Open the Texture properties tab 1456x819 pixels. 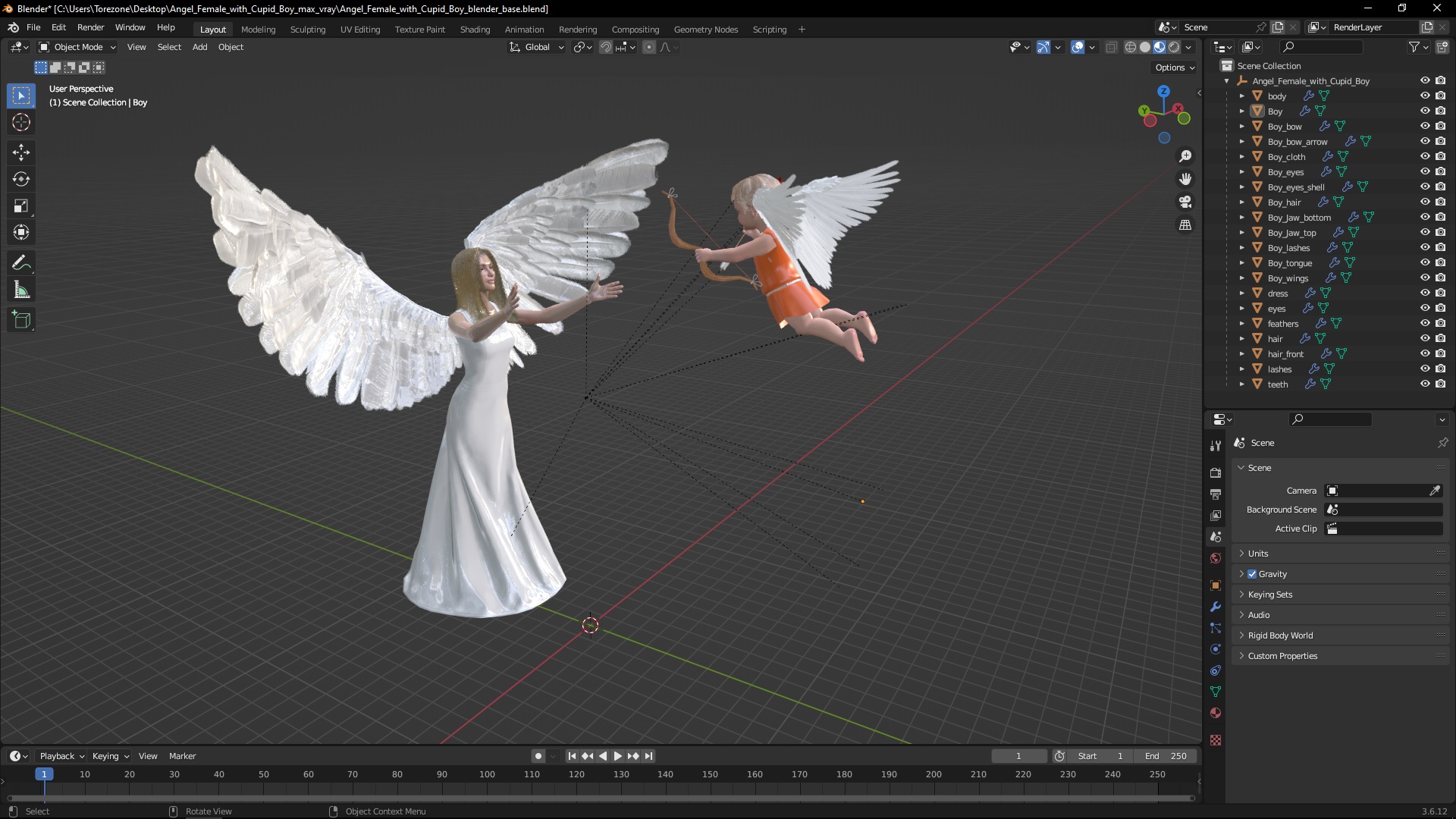[x=1216, y=740]
